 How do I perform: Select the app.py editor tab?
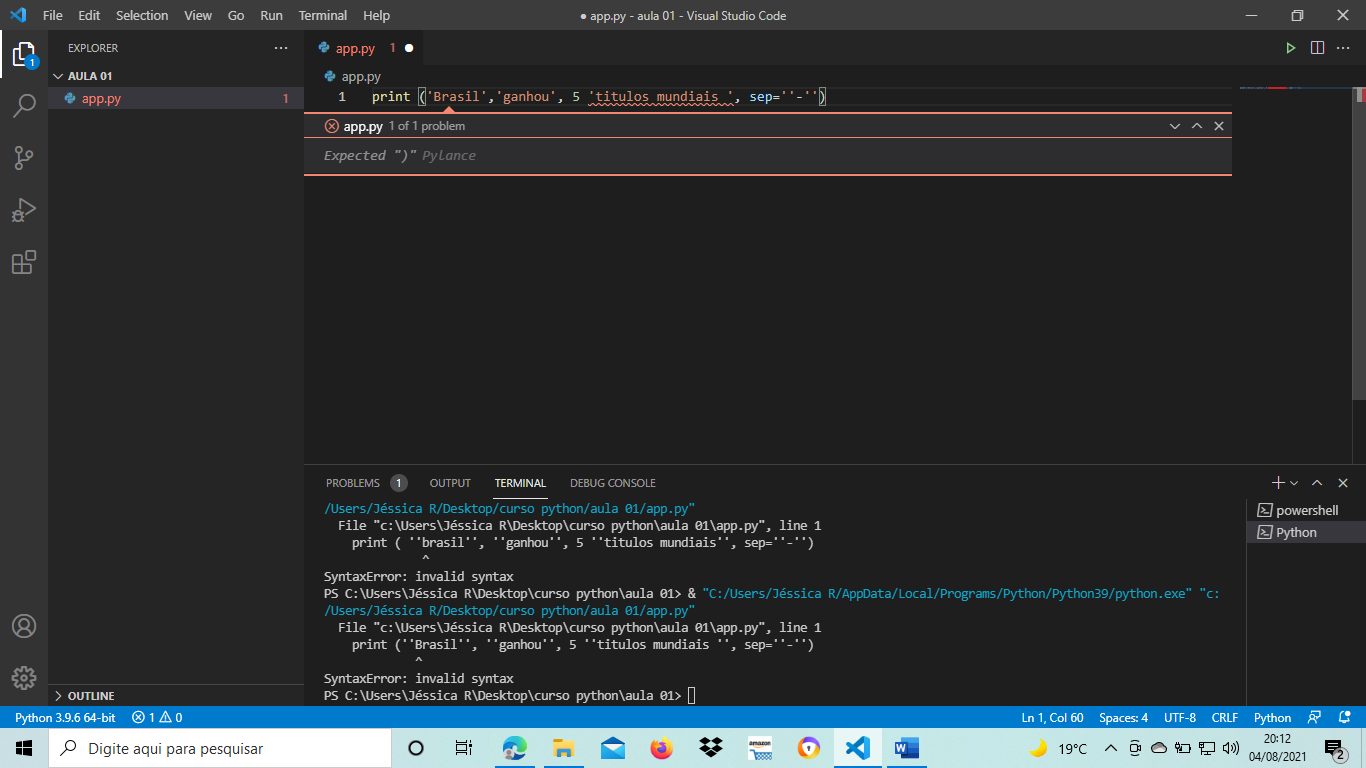(x=364, y=48)
